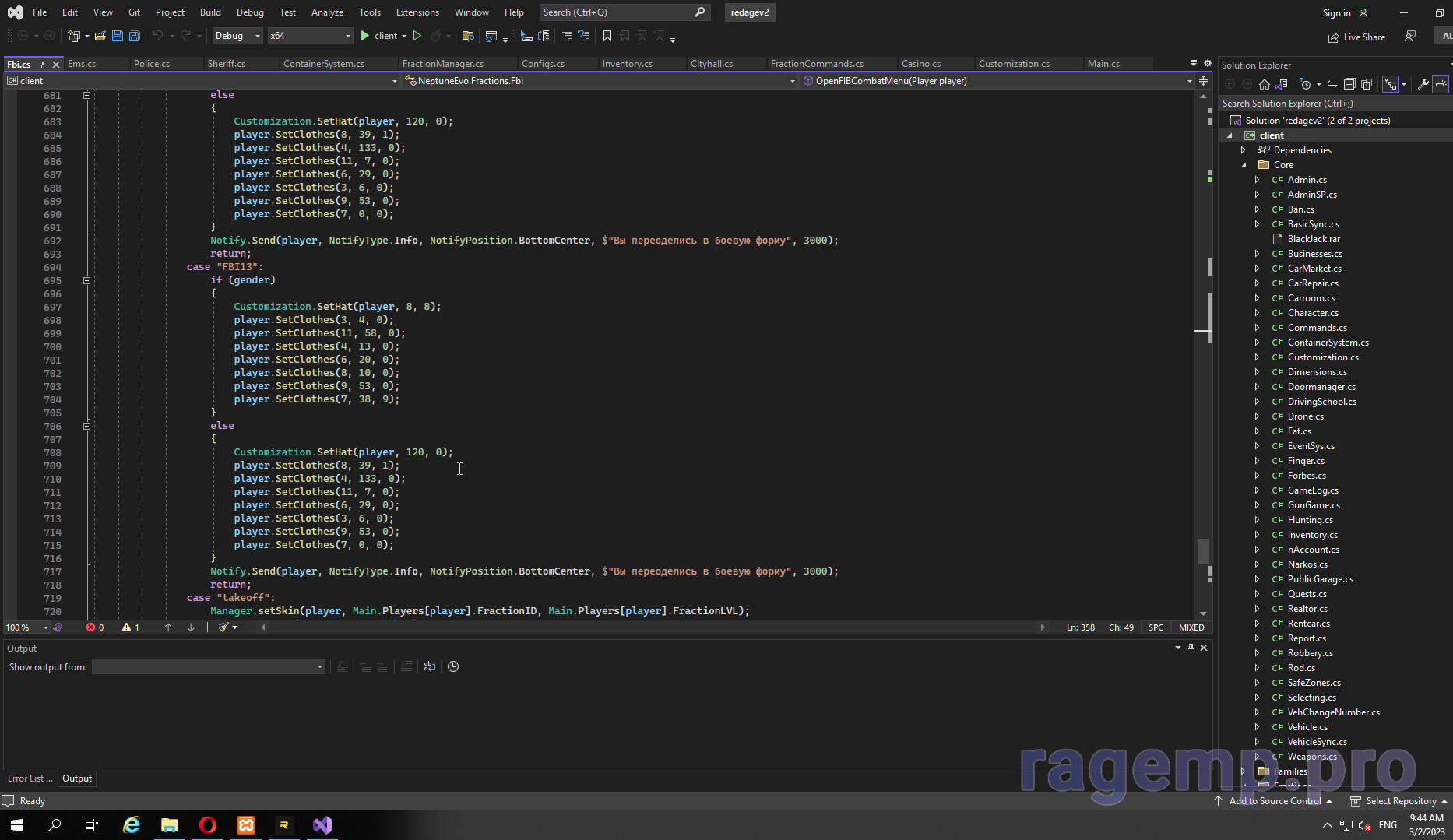Open the Visual Studio taskbar icon

322,825
